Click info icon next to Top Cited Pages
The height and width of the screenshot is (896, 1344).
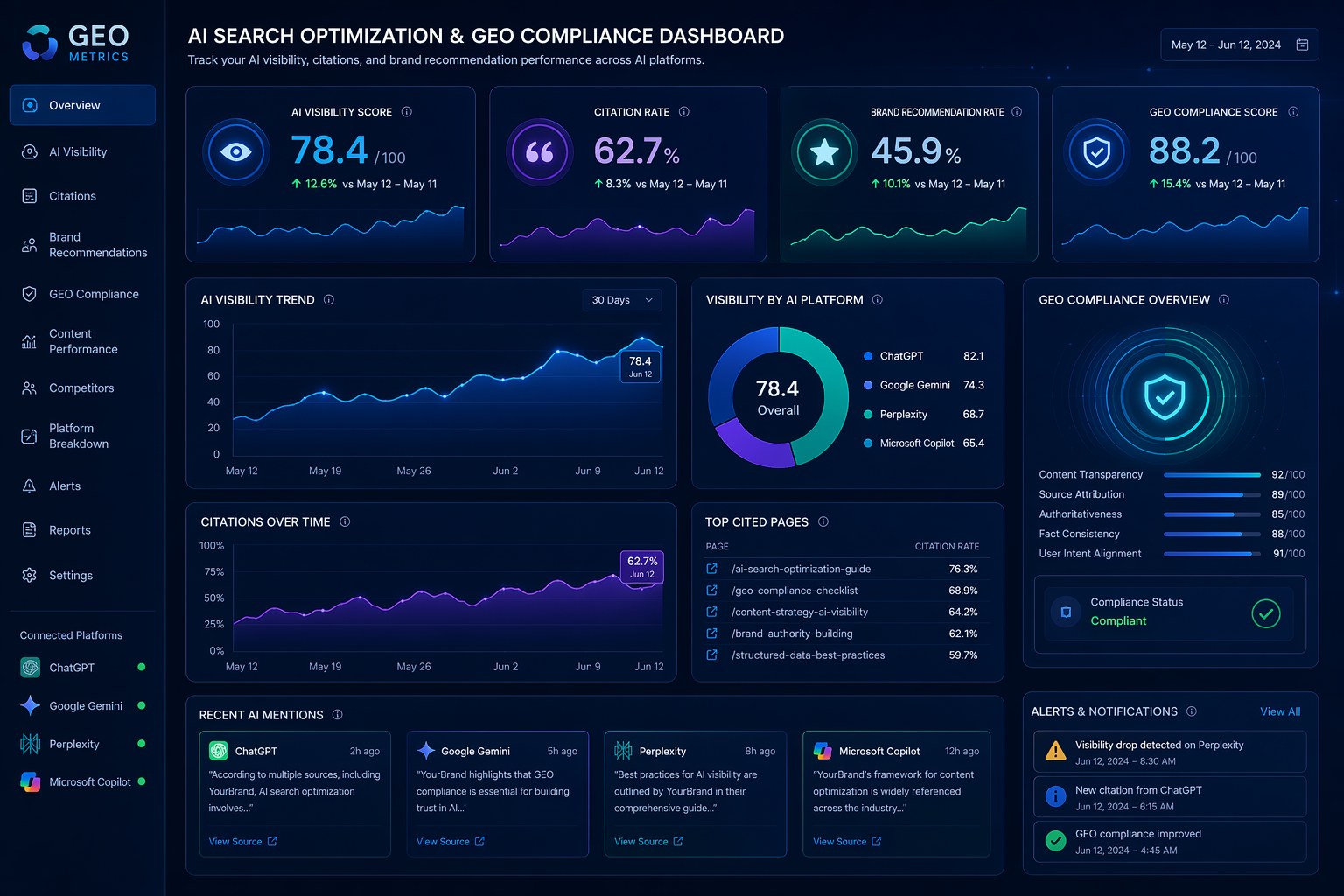(823, 521)
